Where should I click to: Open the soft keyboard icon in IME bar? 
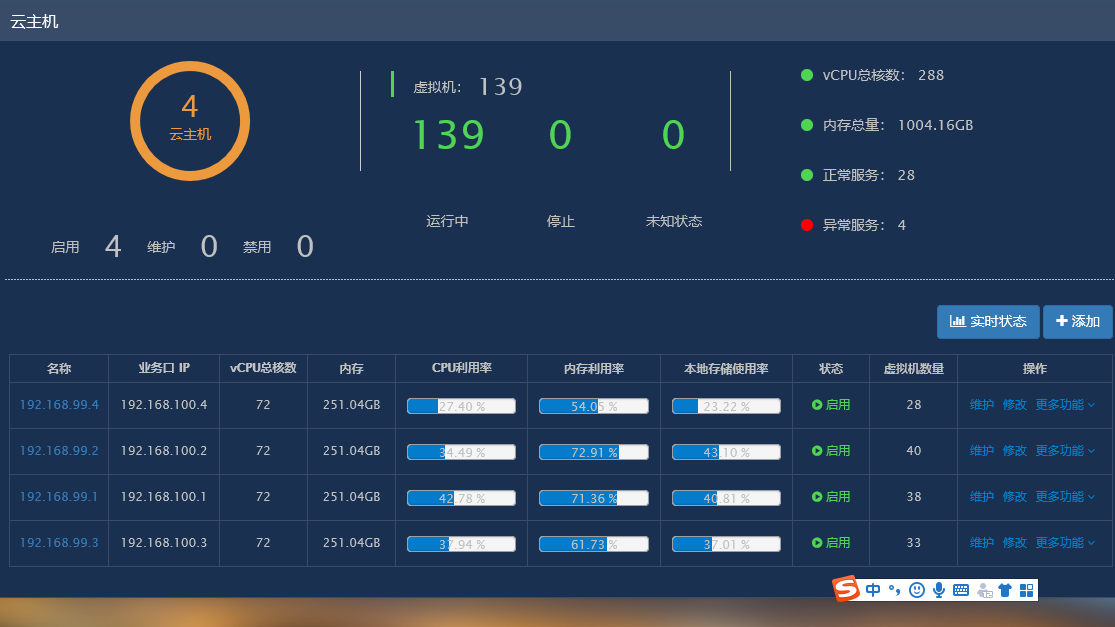point(961,590)
